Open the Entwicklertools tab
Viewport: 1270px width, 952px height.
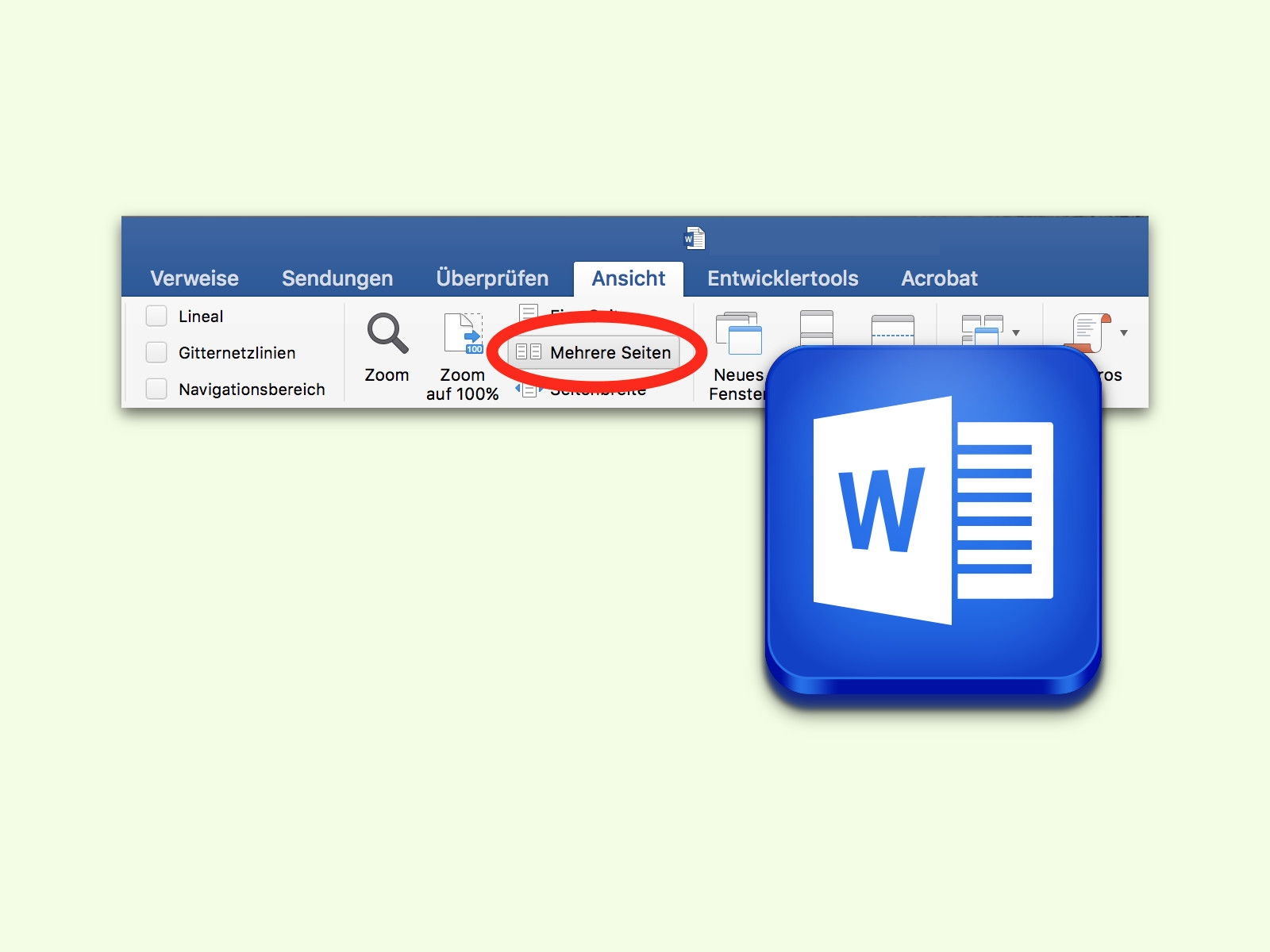pyautogui.click(x=783, y=278)
